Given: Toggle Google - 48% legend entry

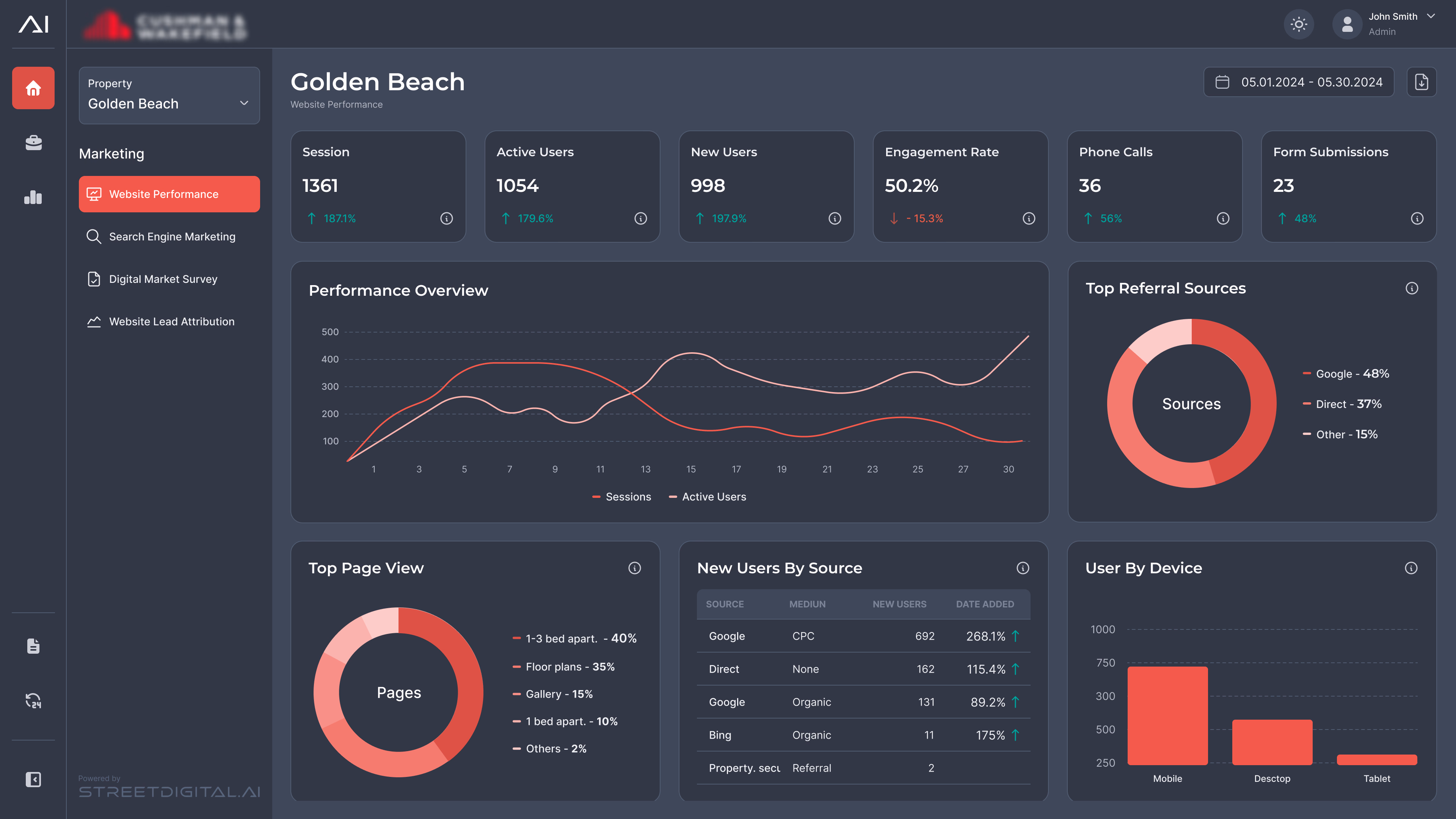Looking at the screenshot, I should pos(1346,373).
